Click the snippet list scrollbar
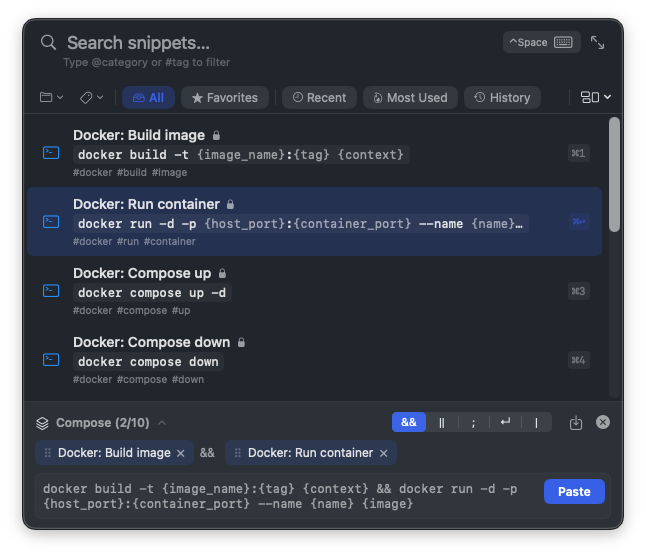The height and width of the screenshot is (556, 646). 614,175
